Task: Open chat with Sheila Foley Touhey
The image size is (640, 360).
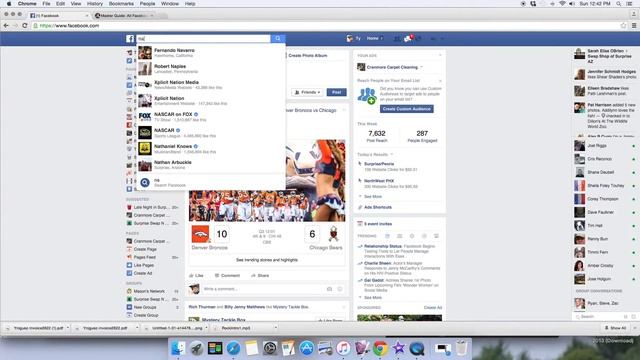Action: click(x=605, y=186)
